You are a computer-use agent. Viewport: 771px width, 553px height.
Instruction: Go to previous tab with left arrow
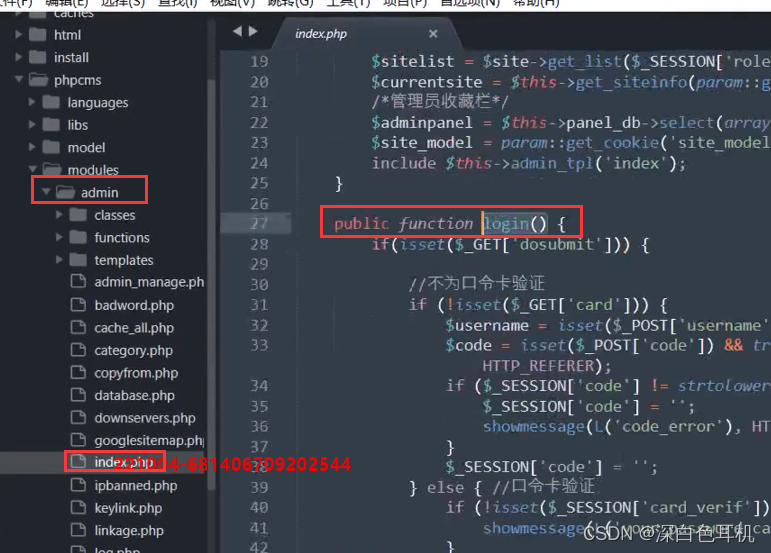coord(237,31)
